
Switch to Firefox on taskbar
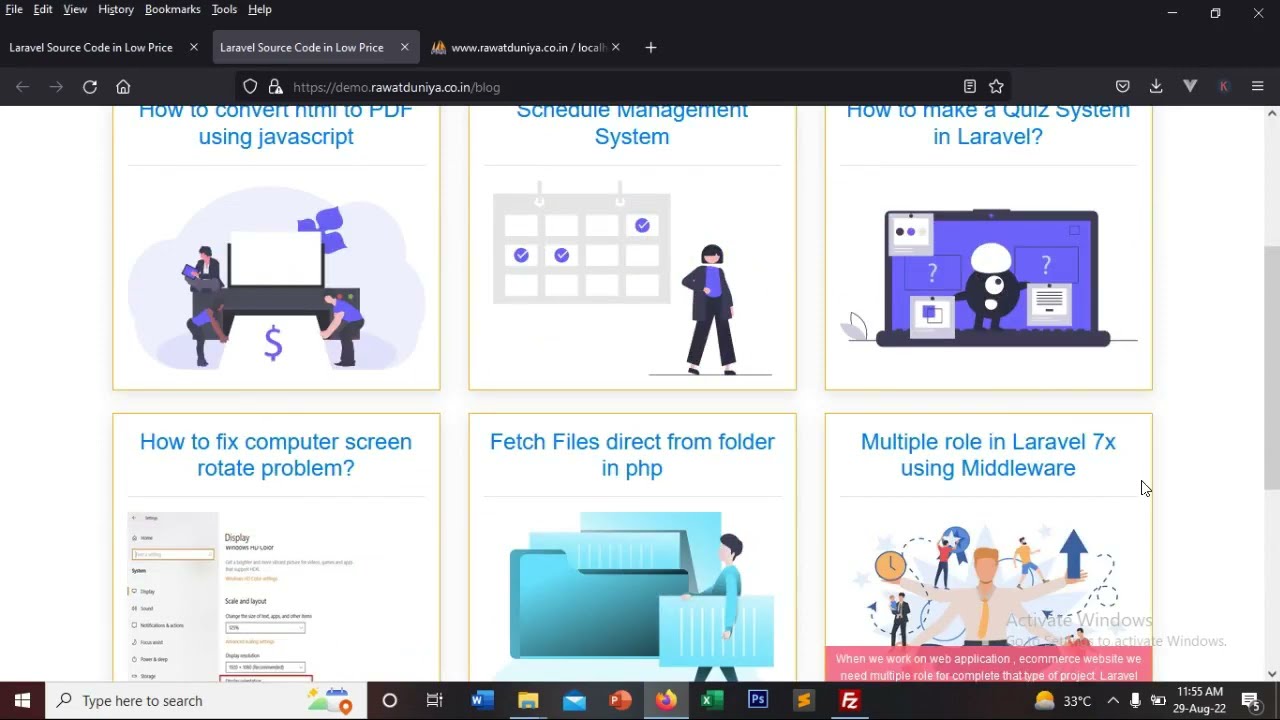666,700
